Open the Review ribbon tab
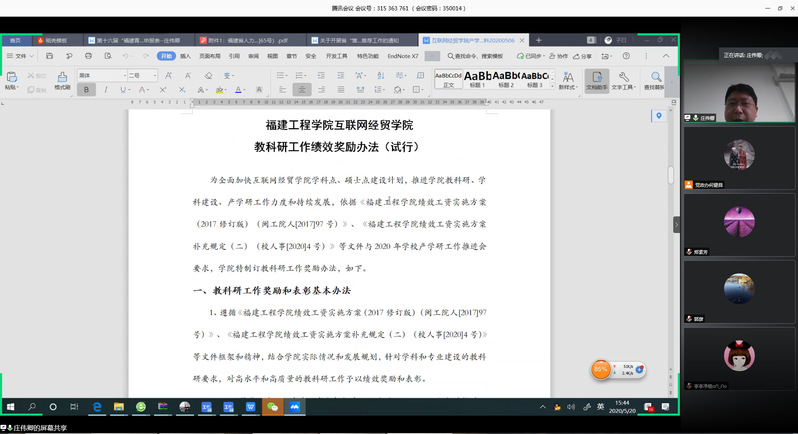The height and width of the screenshot is (434, 798). pos(253,56)
